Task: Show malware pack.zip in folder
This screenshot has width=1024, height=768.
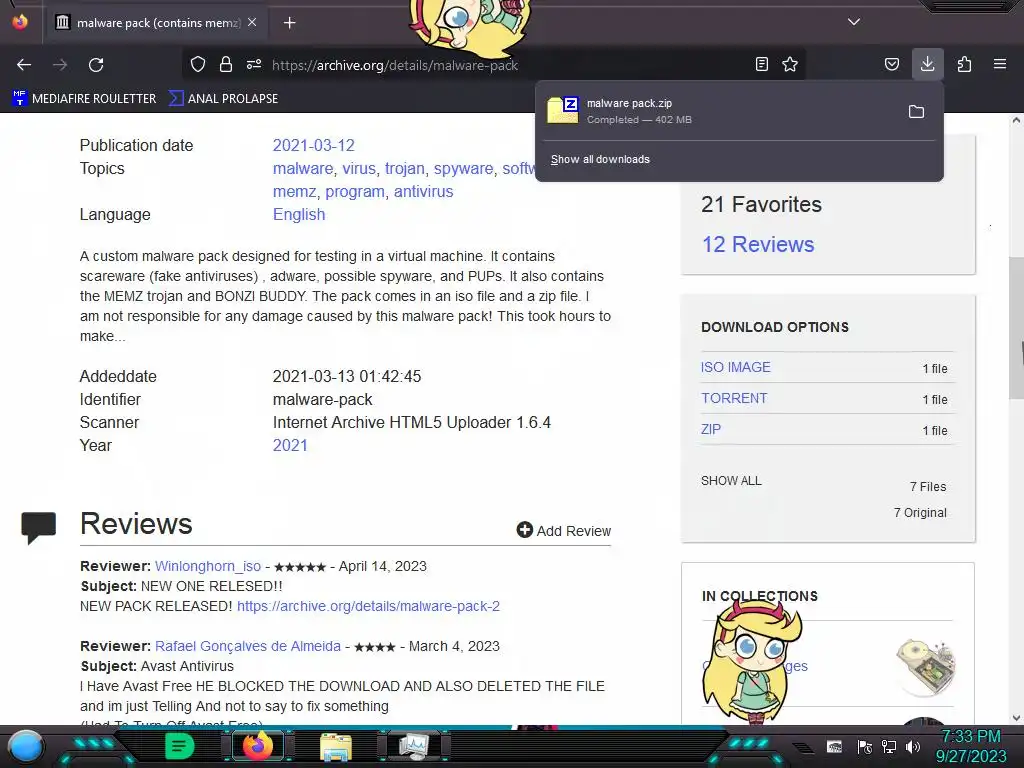Action: pos(916,112)
